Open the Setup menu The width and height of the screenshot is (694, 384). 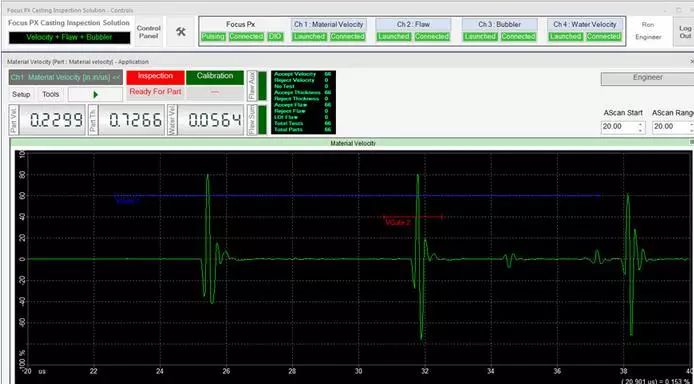[21, 95]
